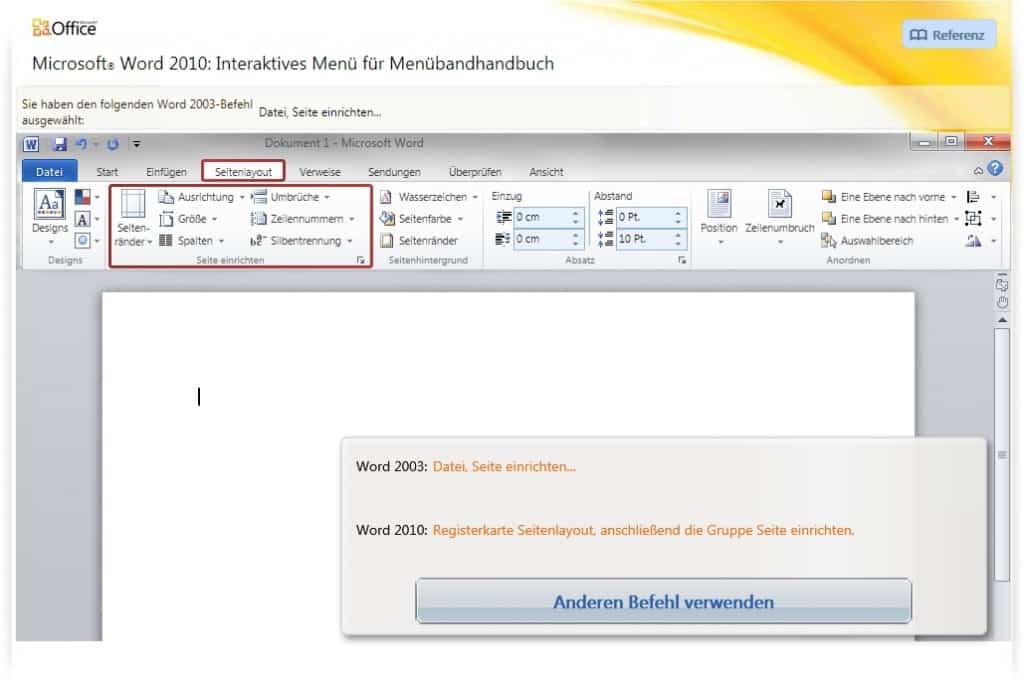Image resolution: width=1024 pixels, height=681 pixels.
Task: Open the Seitenfarbe page color menu
Action: coord(422,219)
